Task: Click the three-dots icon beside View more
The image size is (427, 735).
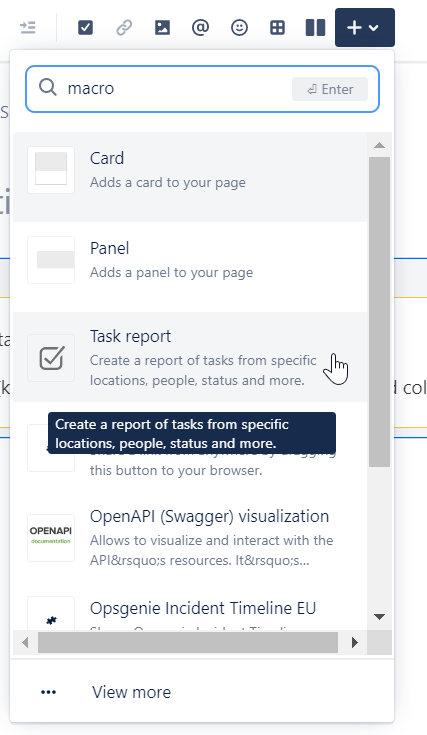Action: [x=49, y=692]
